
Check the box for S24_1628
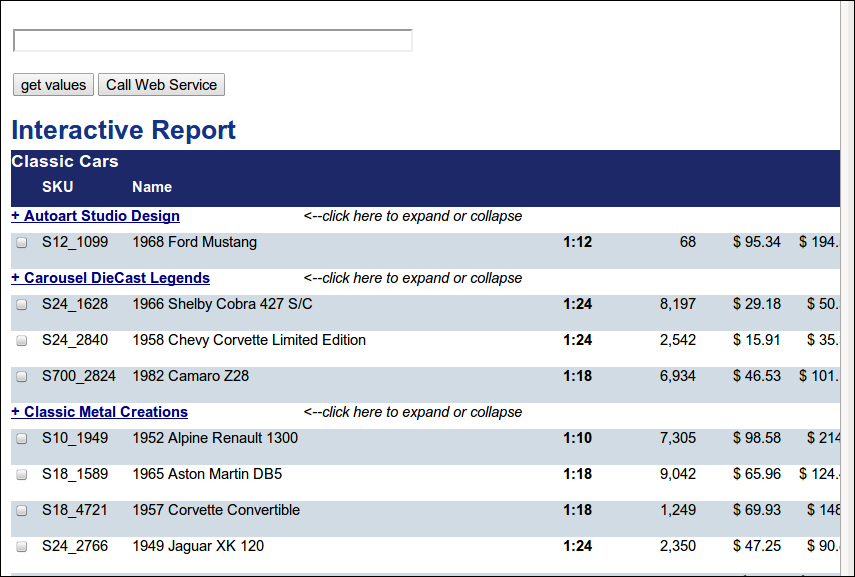[22, 305]
